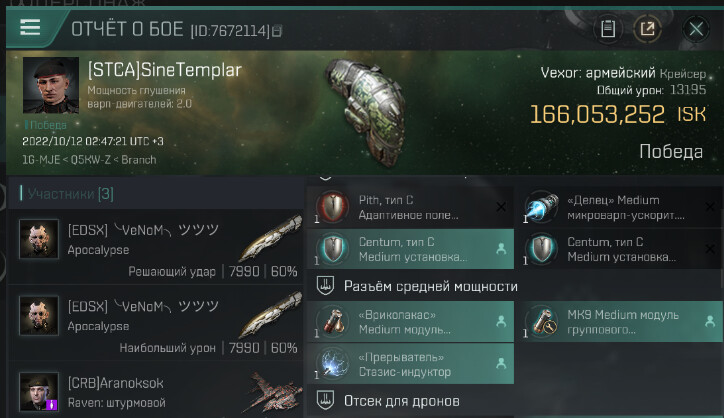The width and height of the screenshot is (724, 418).
Task: Open the hamburger menu beside the report title
Action: tap(30, 28)
